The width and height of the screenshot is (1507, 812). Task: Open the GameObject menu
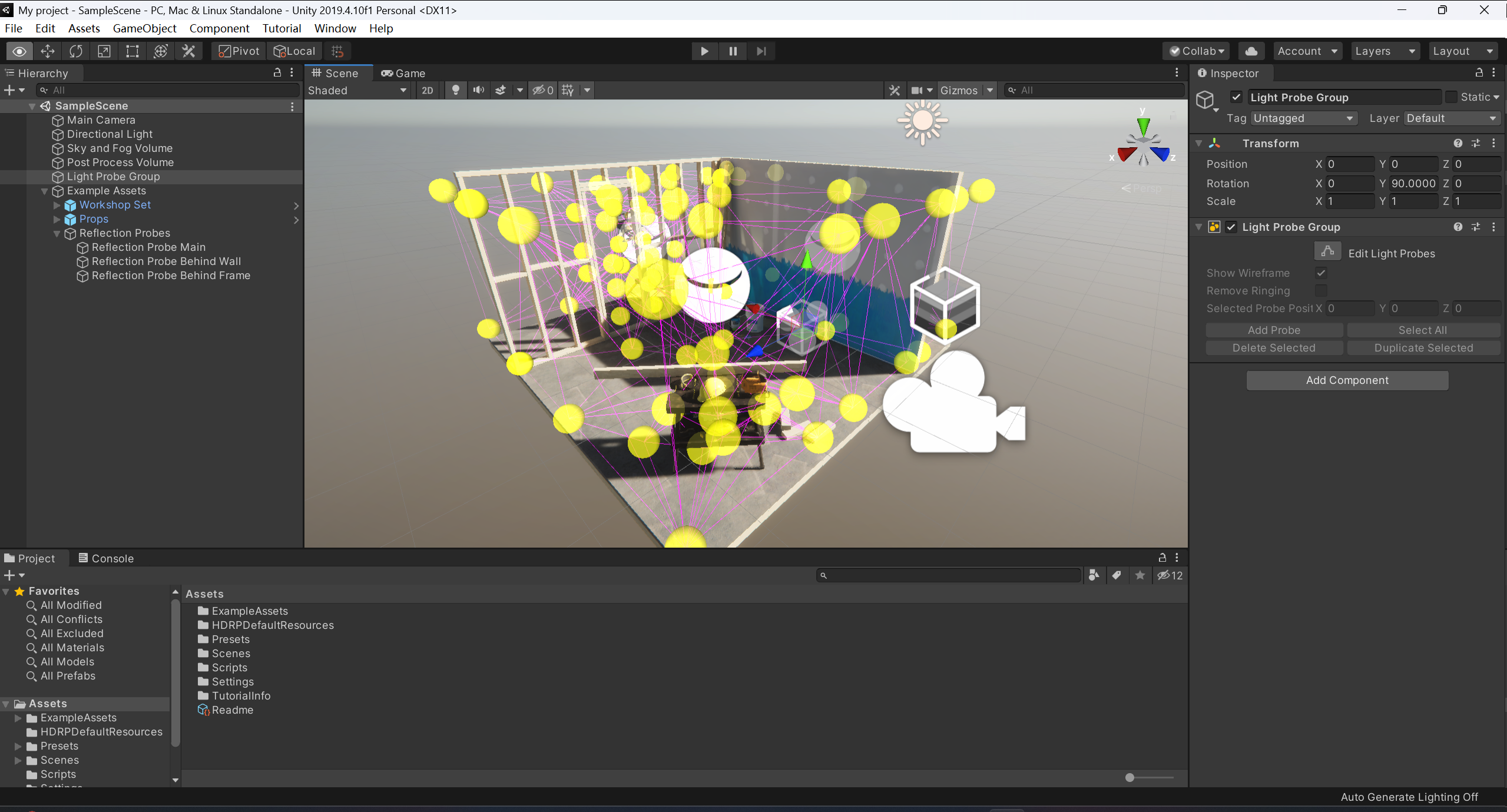pyautogui.click(x=144, y=28)
